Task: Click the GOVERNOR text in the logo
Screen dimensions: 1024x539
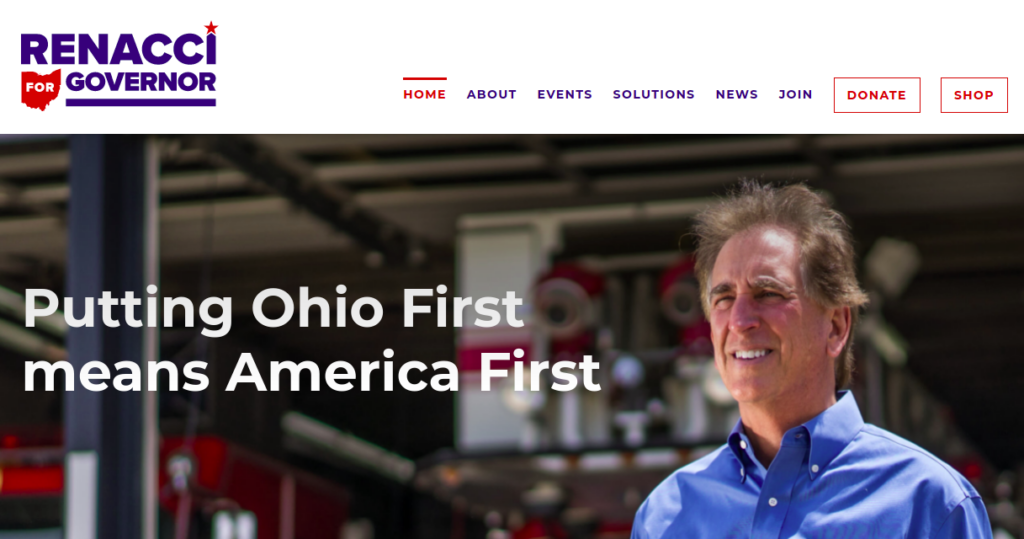Action: (141, 82)
